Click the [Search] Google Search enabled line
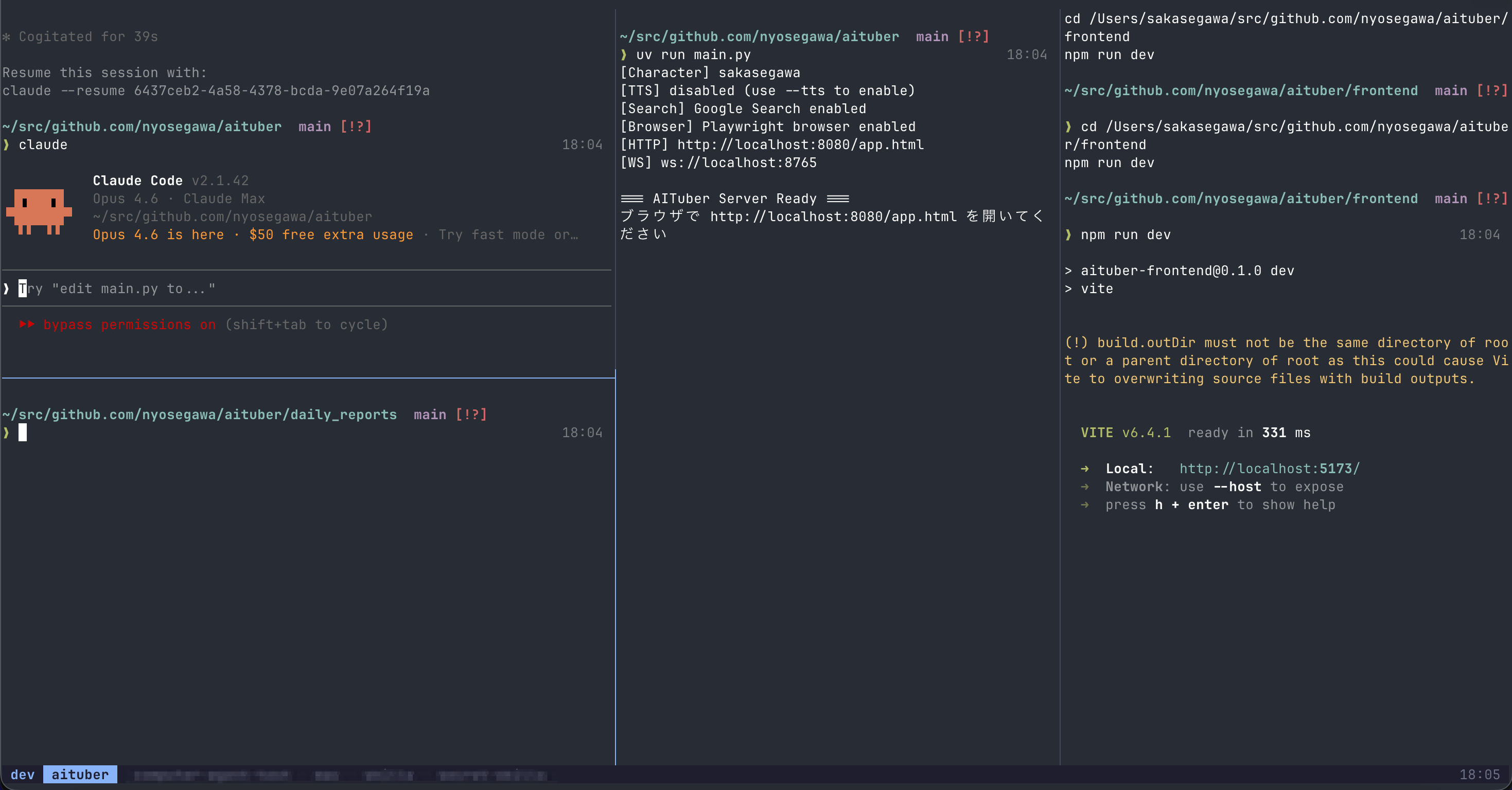 [744, 109]
